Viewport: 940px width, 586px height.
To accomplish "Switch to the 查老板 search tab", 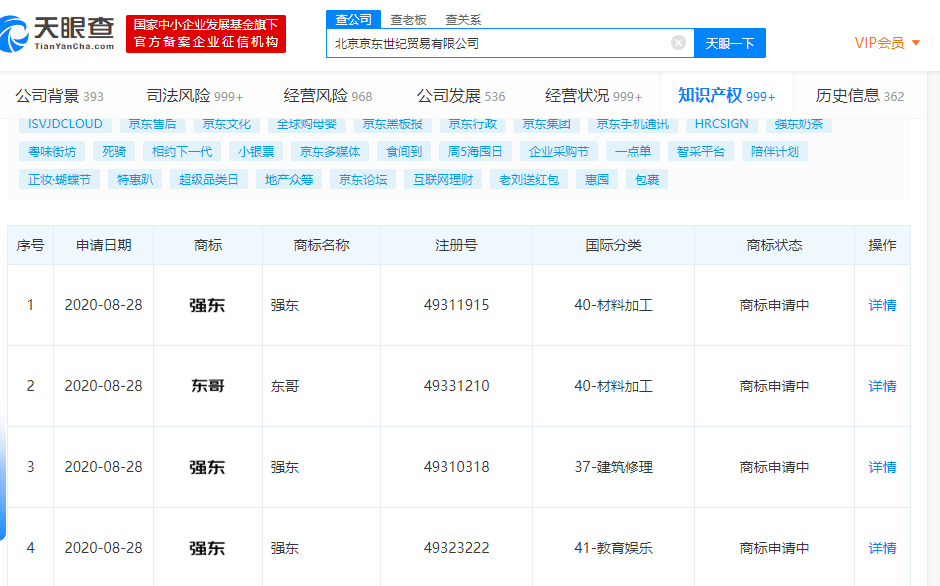I will pyautogui.click(x=408, y=19).
